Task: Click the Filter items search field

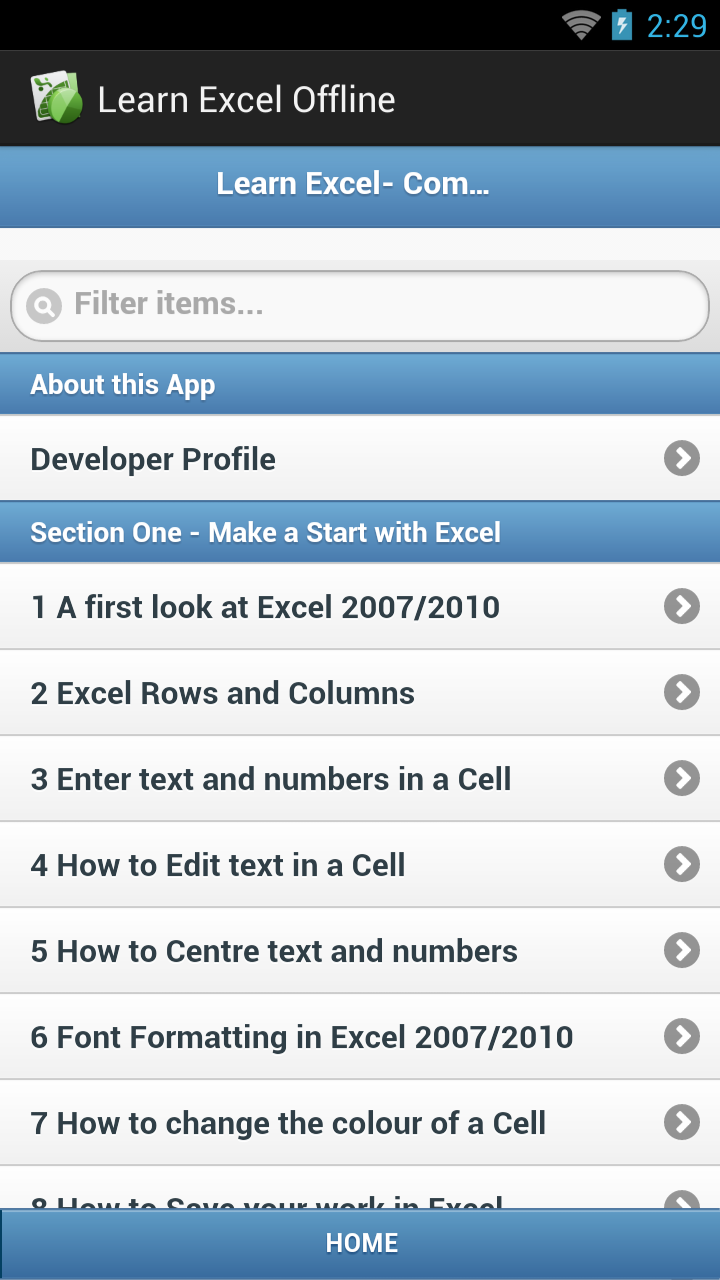Action: coord(380,304)
